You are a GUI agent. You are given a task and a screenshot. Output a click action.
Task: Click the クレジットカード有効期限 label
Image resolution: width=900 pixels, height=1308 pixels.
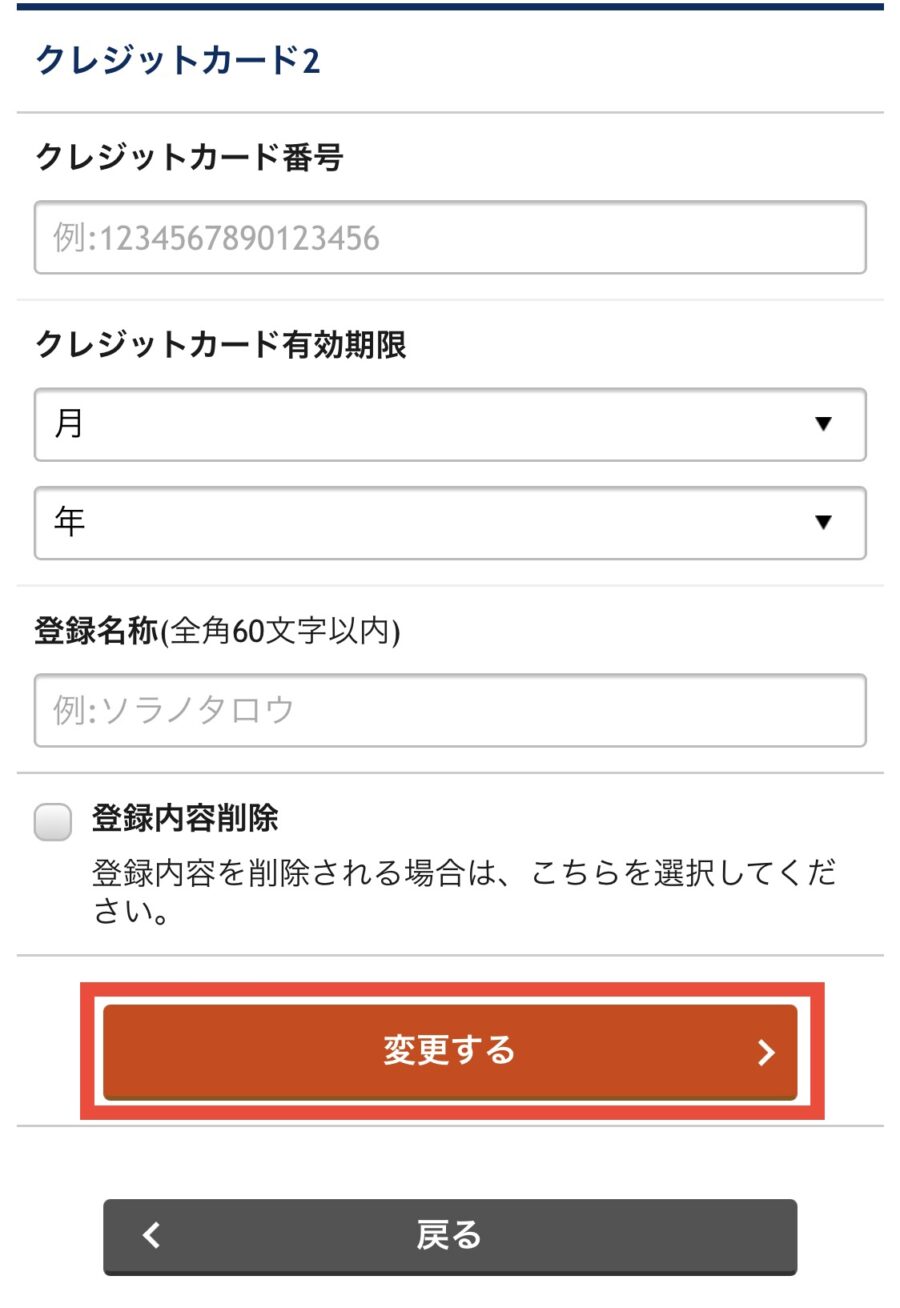(x=221, y=346)
